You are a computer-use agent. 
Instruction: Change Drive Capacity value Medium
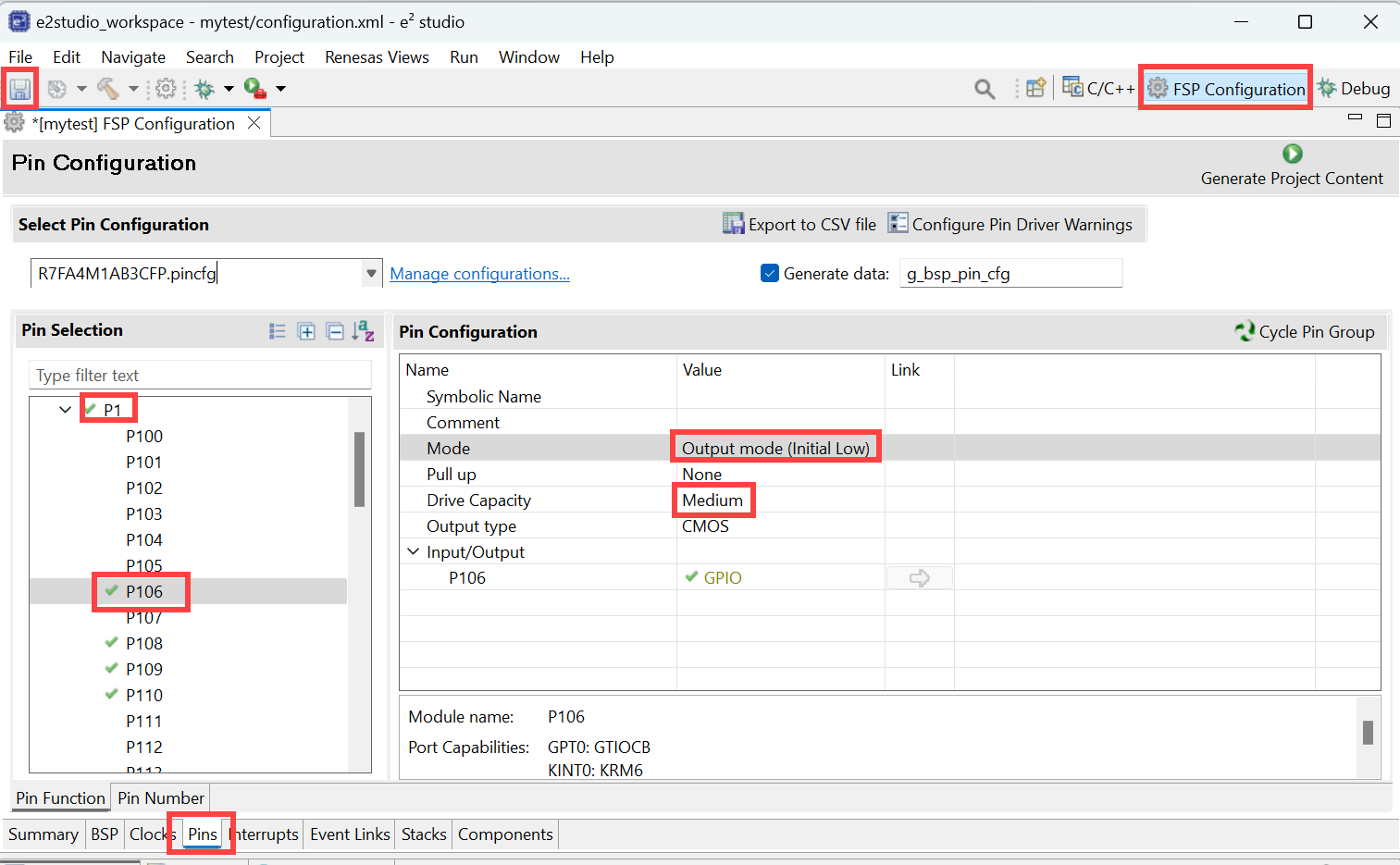click(x=712, y=500)
